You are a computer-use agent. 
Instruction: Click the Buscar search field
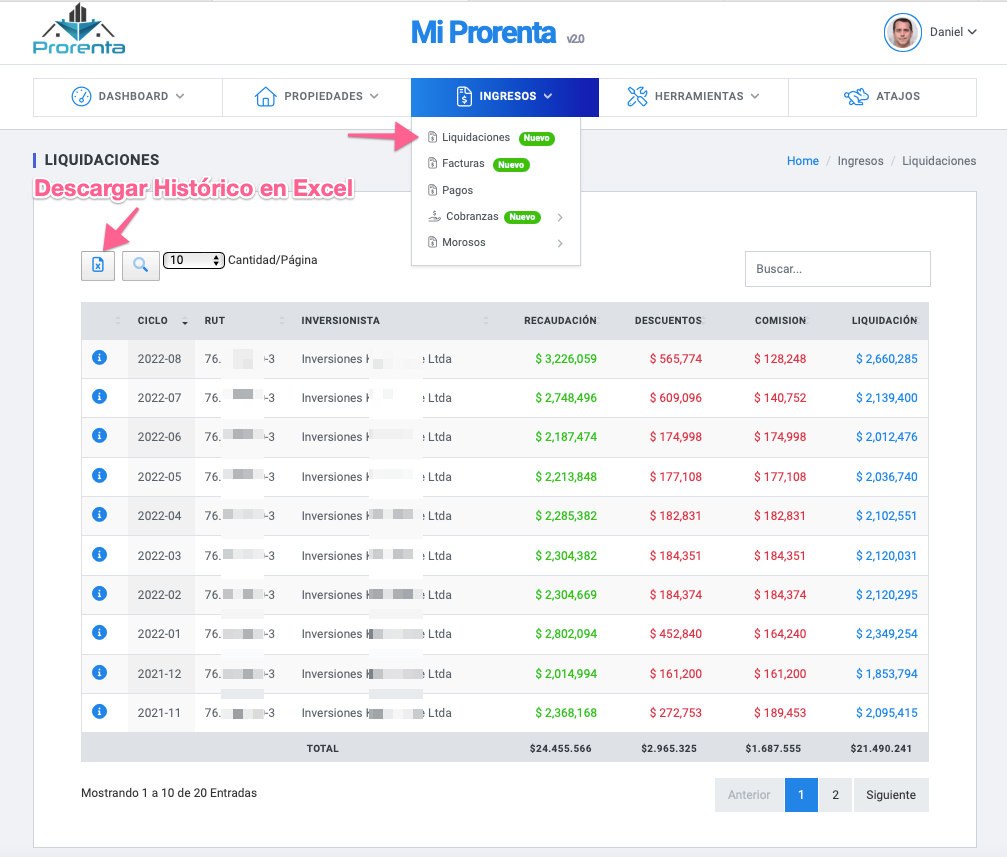[x=837, y=269]
